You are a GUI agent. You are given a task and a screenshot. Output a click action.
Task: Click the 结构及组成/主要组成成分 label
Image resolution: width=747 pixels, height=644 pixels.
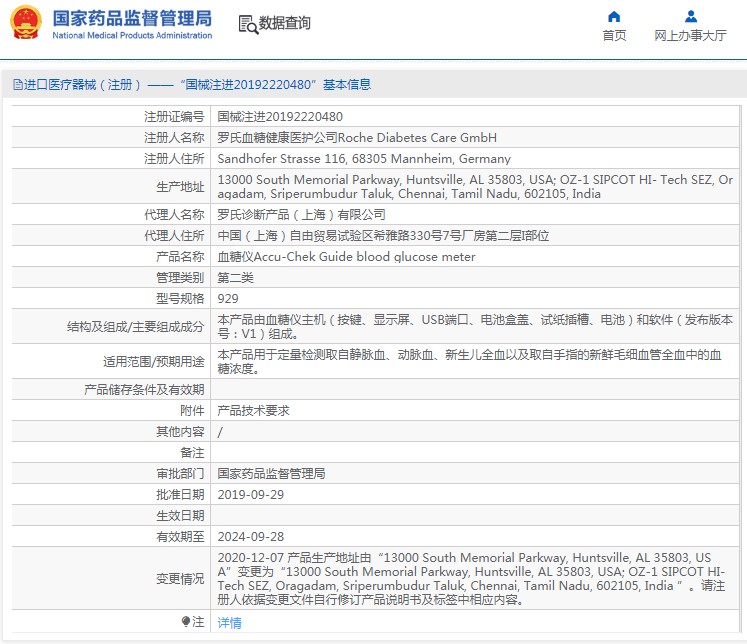135,327
